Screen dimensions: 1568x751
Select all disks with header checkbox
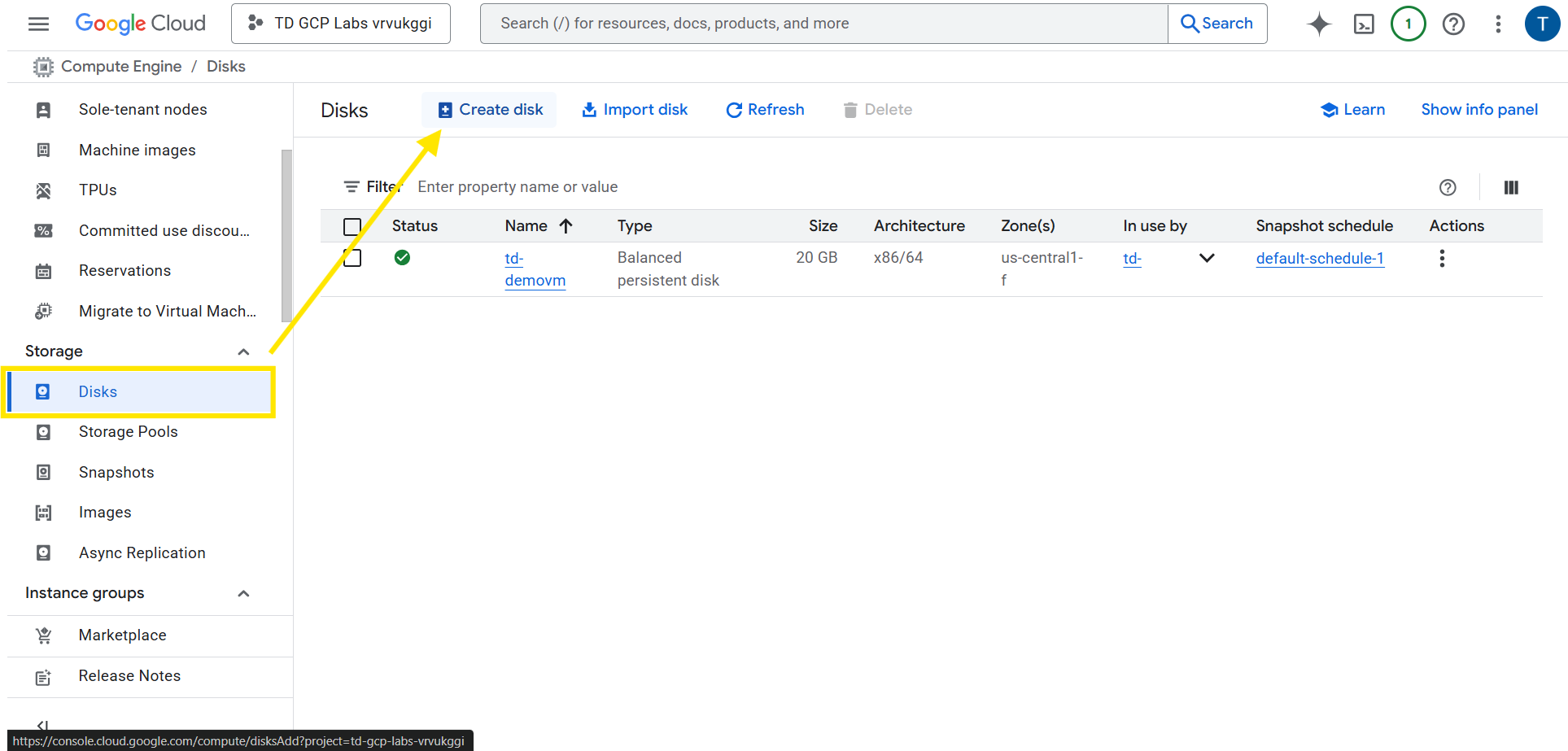click(352, 226)
